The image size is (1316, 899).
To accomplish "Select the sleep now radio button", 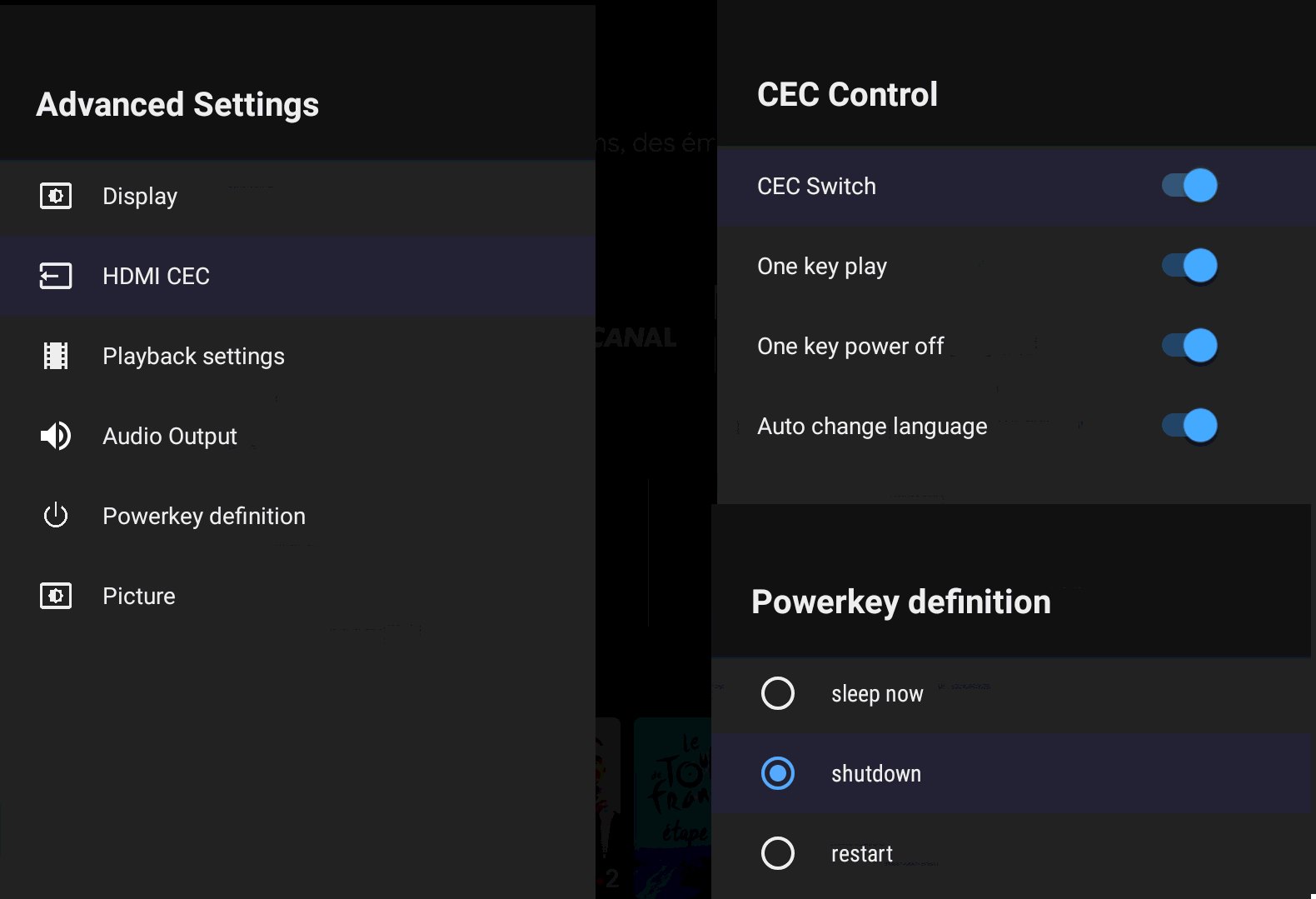I will tap(778, 693).
